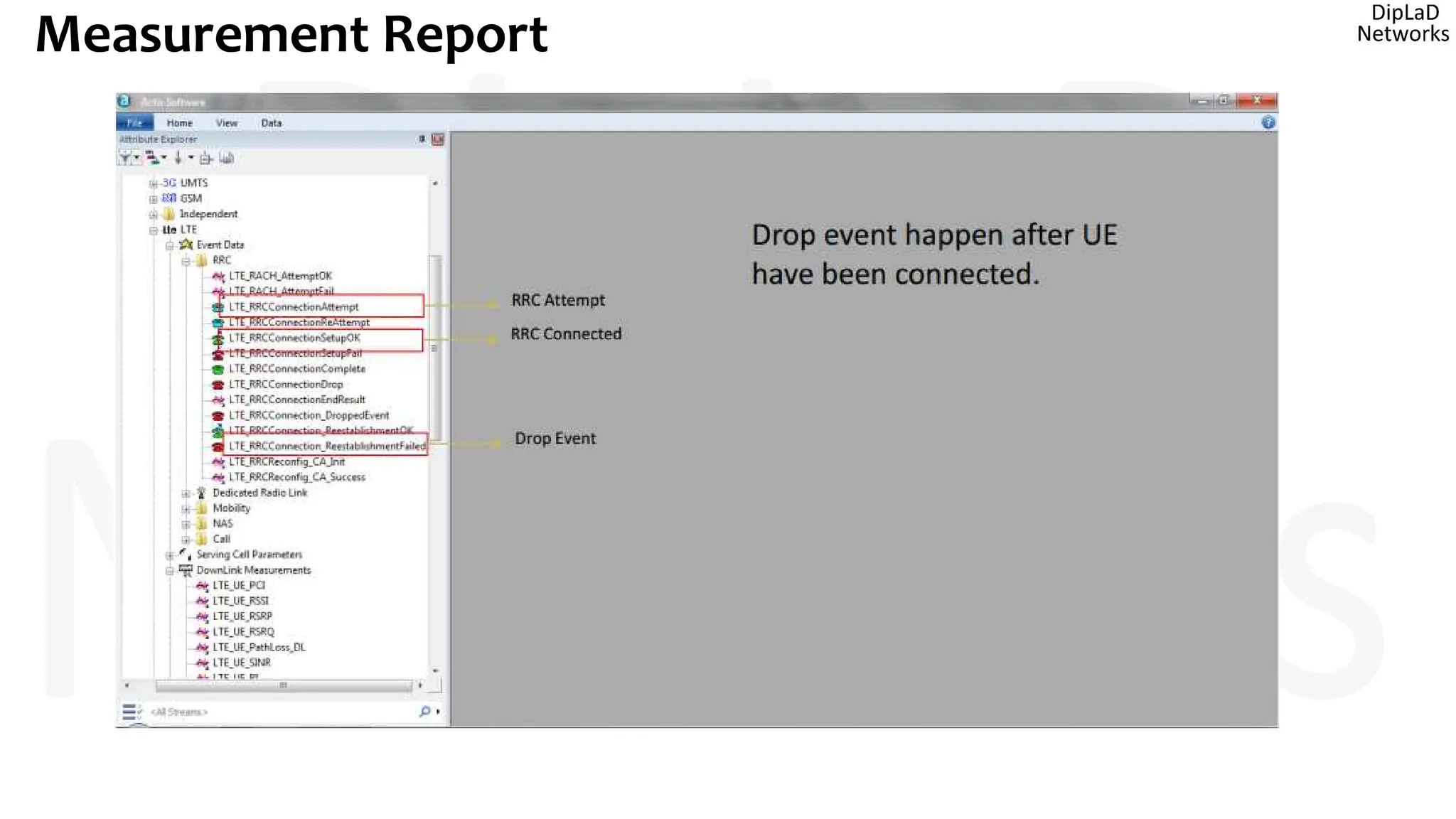Click the LTE_RRCConnection_DroppedEvent red icon

coord(218,415)
